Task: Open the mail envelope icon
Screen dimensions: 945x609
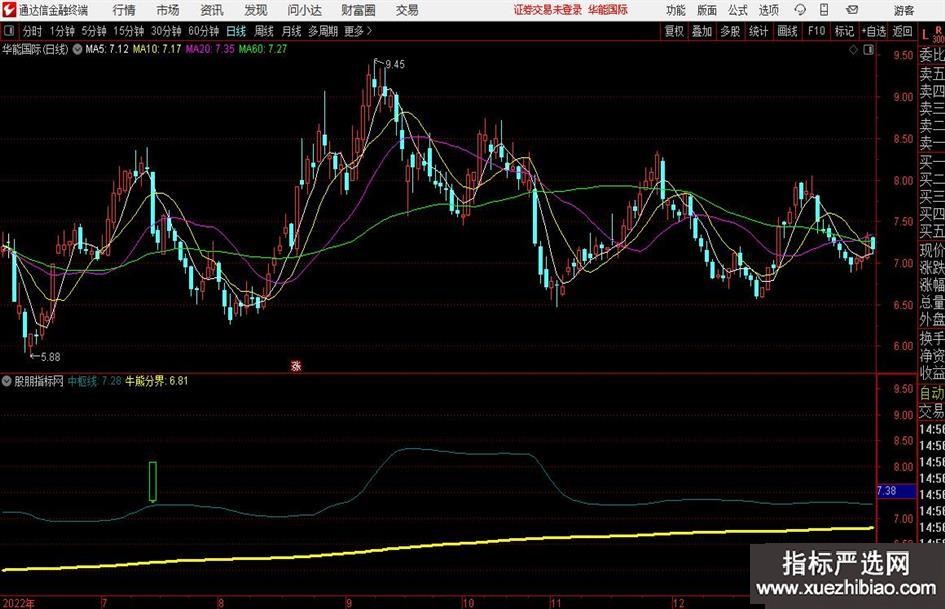Action: pyautogui.click(x=852, y=10)
